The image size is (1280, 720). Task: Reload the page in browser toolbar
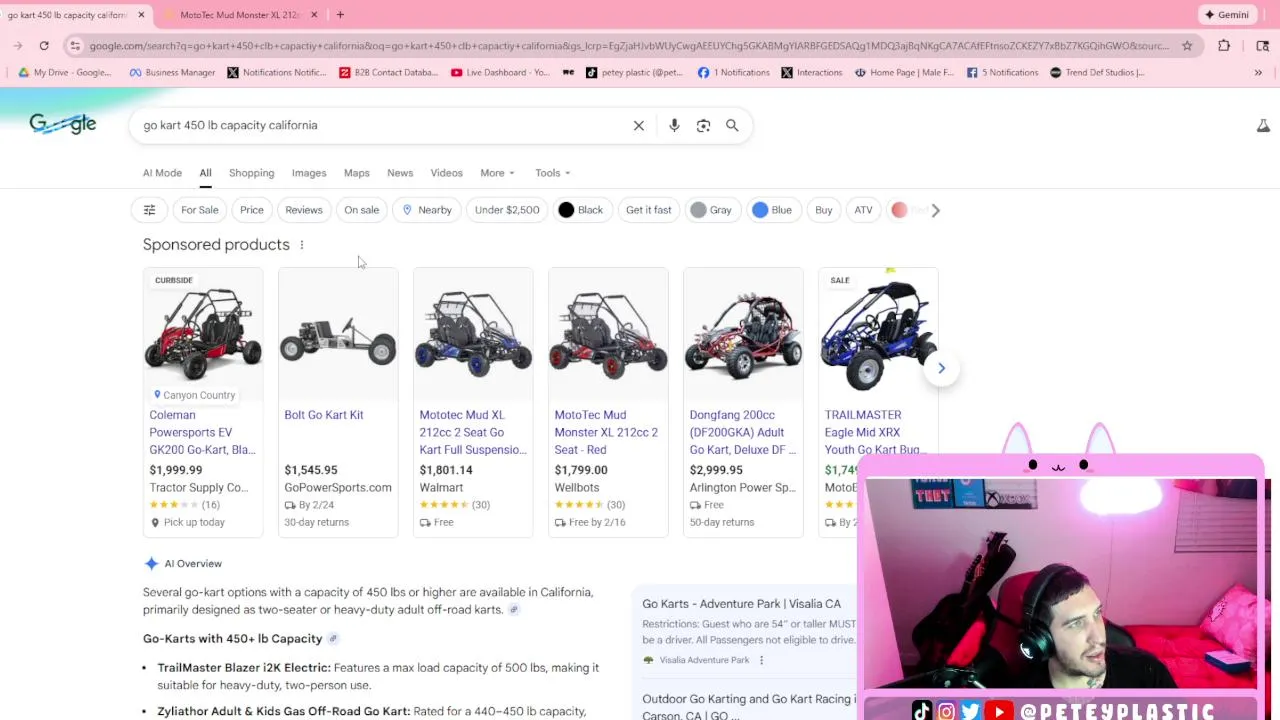coord(44,45)
